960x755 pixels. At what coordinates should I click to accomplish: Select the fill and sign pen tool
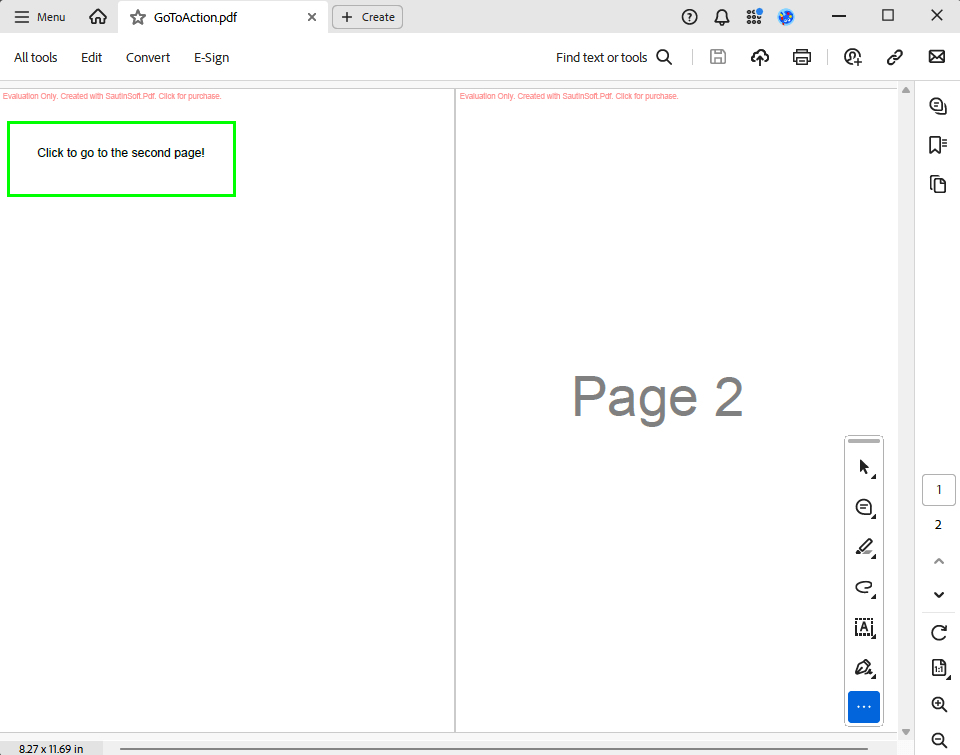pos(864,667)
